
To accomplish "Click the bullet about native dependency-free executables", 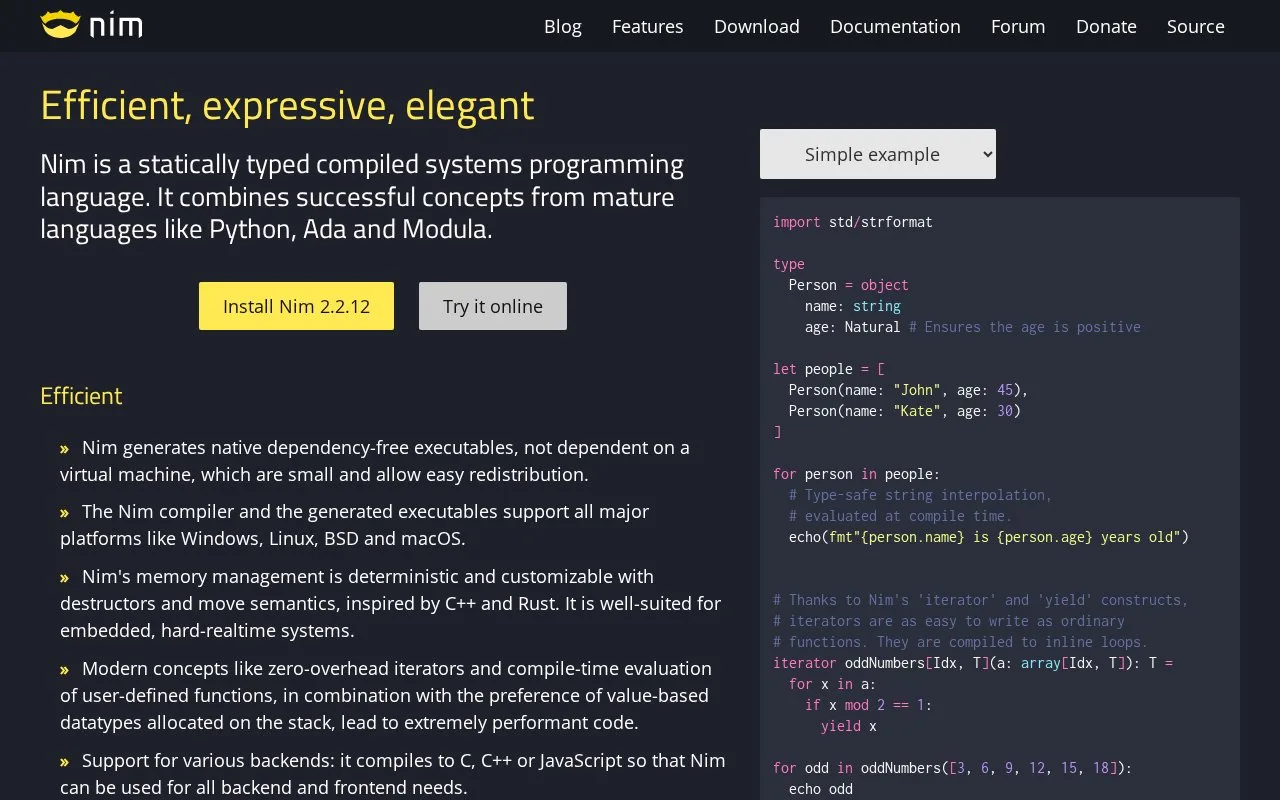I will click(x=375, y=461).
